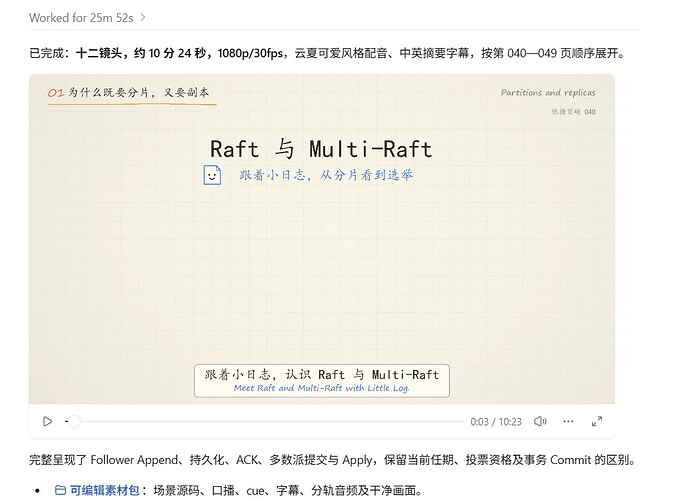Viewport: 683px width, 500px height.
Task: Click the "Raft 与 Multi-Raft" title in video
Action: [321, 149]
